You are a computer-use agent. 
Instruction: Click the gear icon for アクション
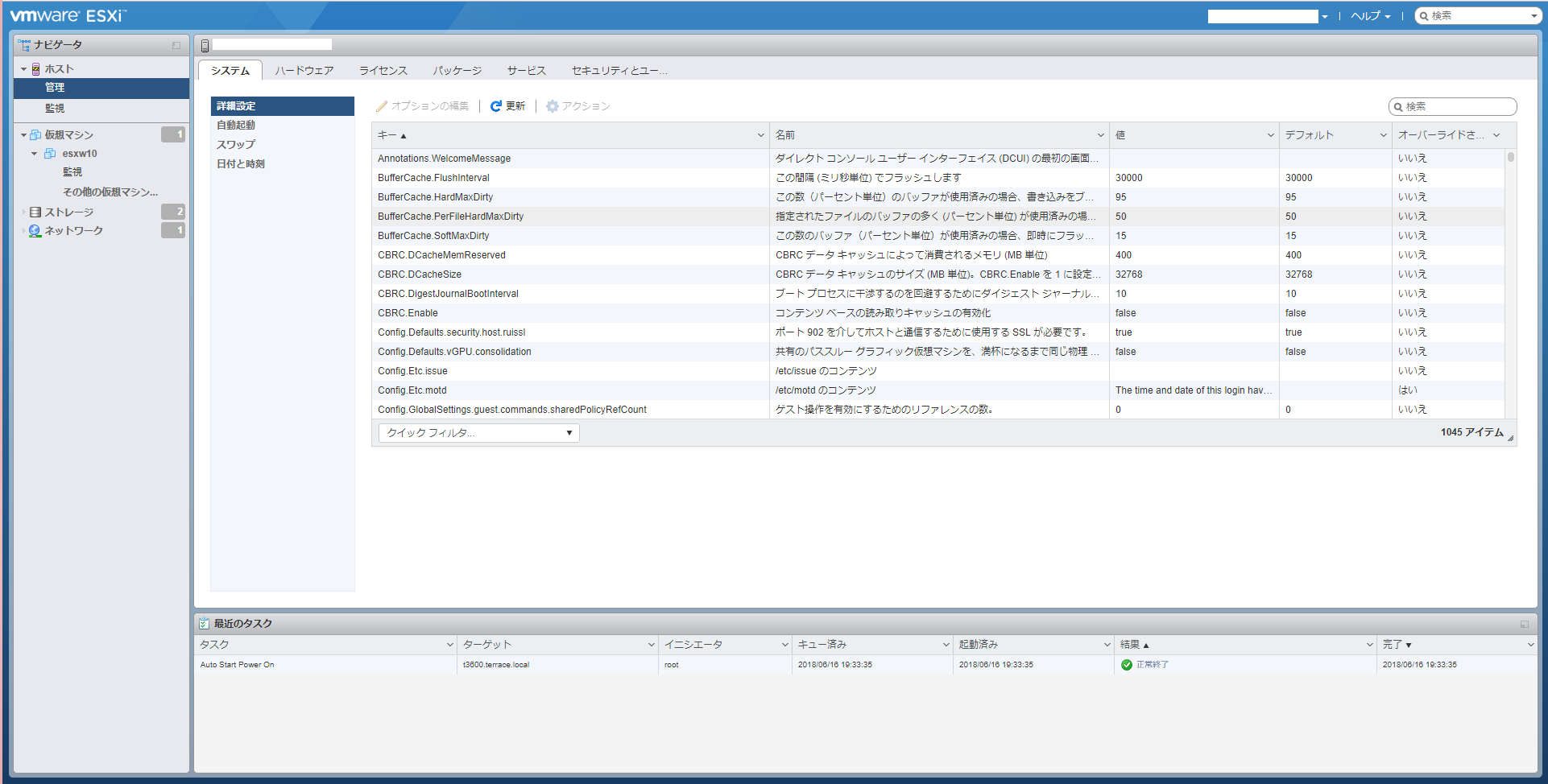coord(553,106)
